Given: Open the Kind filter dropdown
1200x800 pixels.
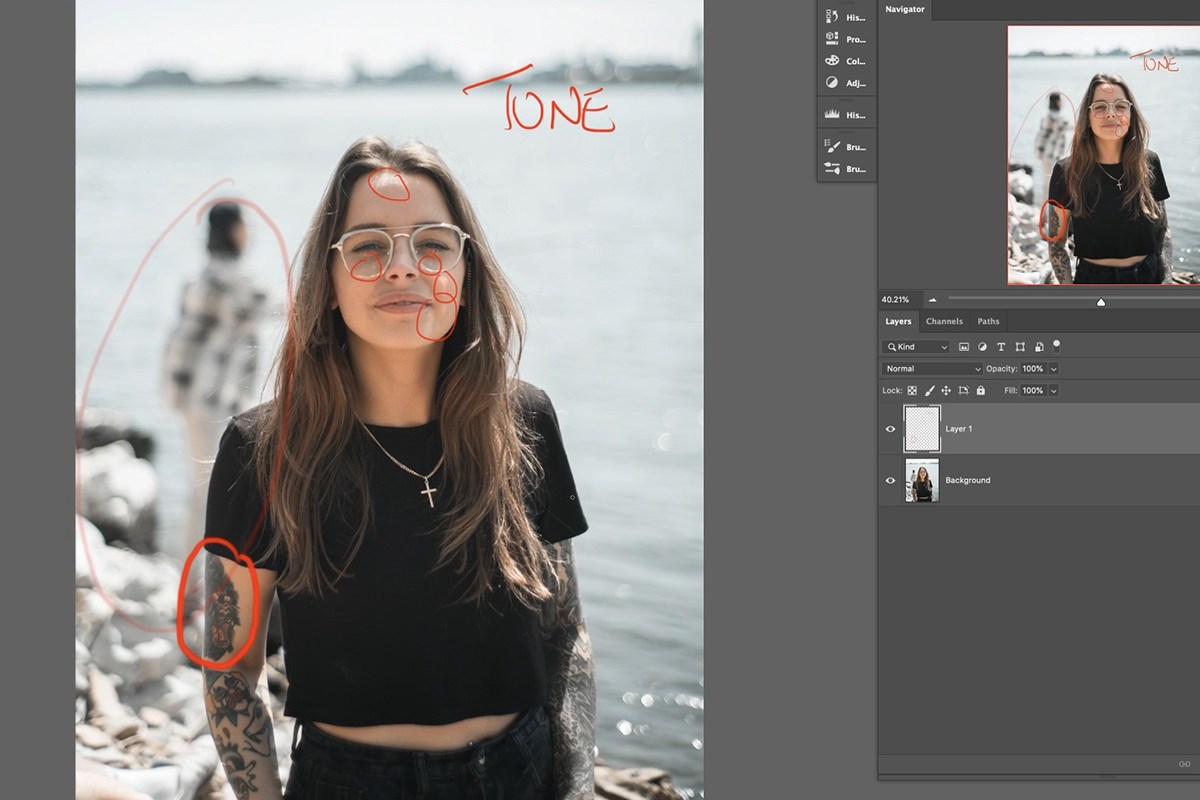Looking at the screenshot, I should click(916, 347).
